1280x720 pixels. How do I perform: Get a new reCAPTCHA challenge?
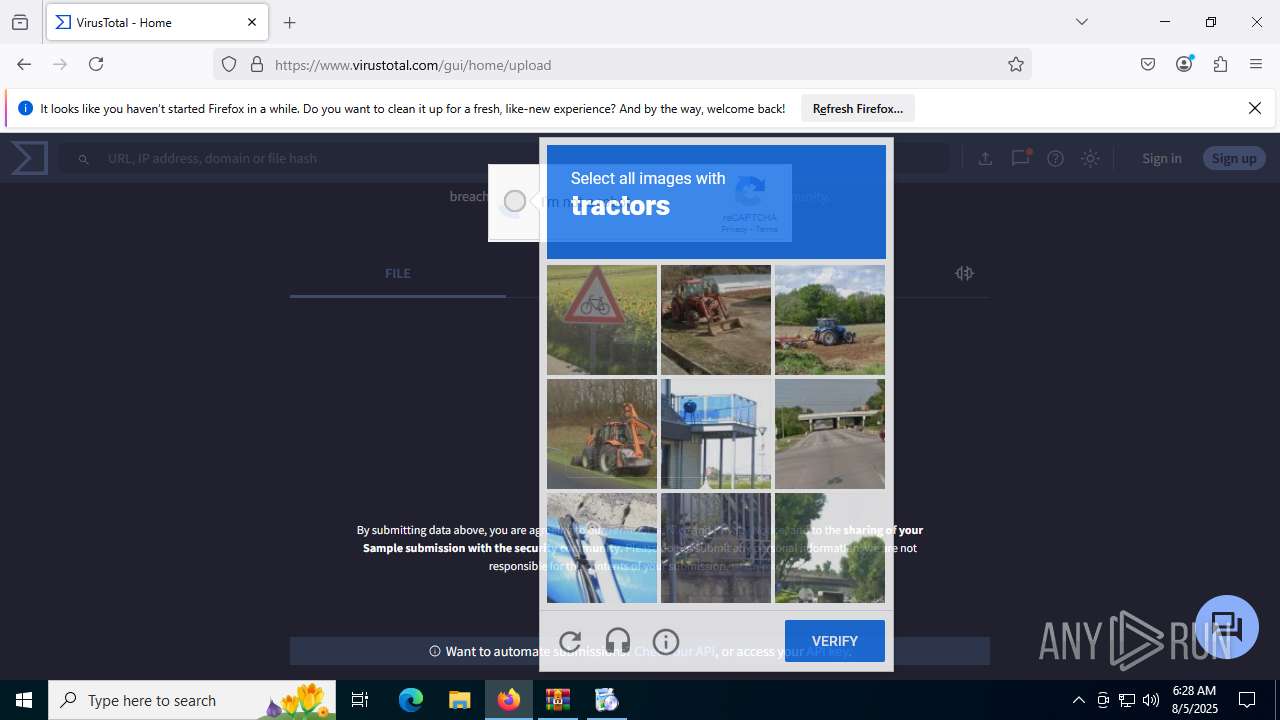[x=570, y=641]
